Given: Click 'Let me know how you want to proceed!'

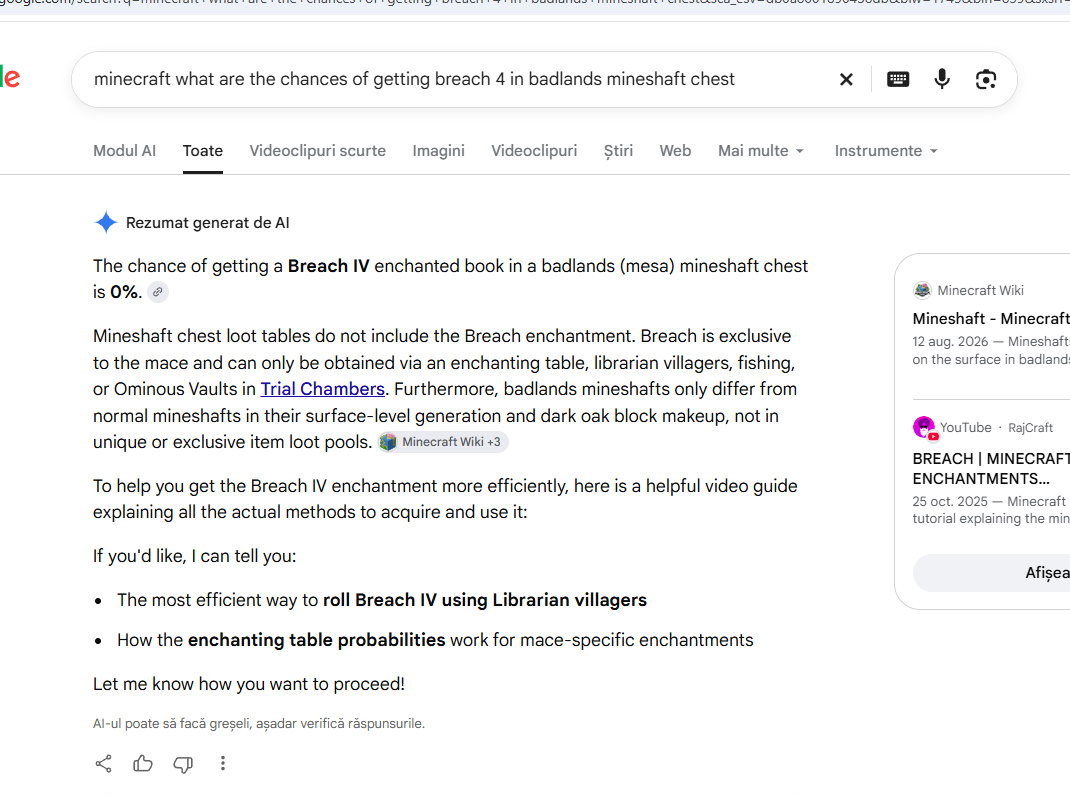Looking at the screenshot, I should 249,684.
